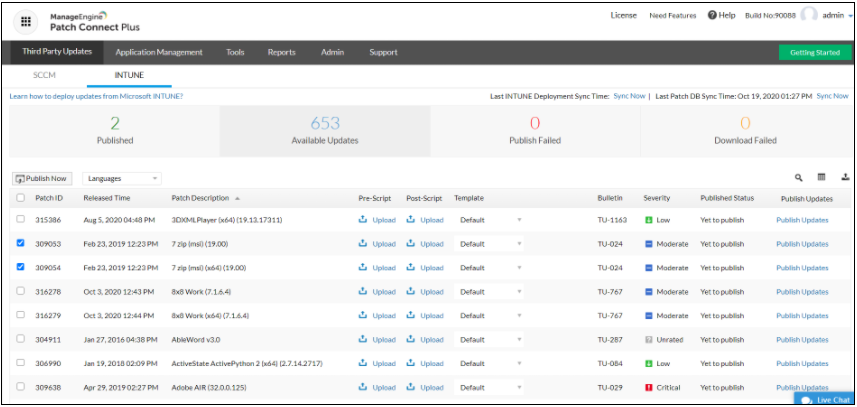This screenshot has height=407, width=857.
Task: Click the ManageEngine Patch Connect Plus logo
Action: point(95,21)
